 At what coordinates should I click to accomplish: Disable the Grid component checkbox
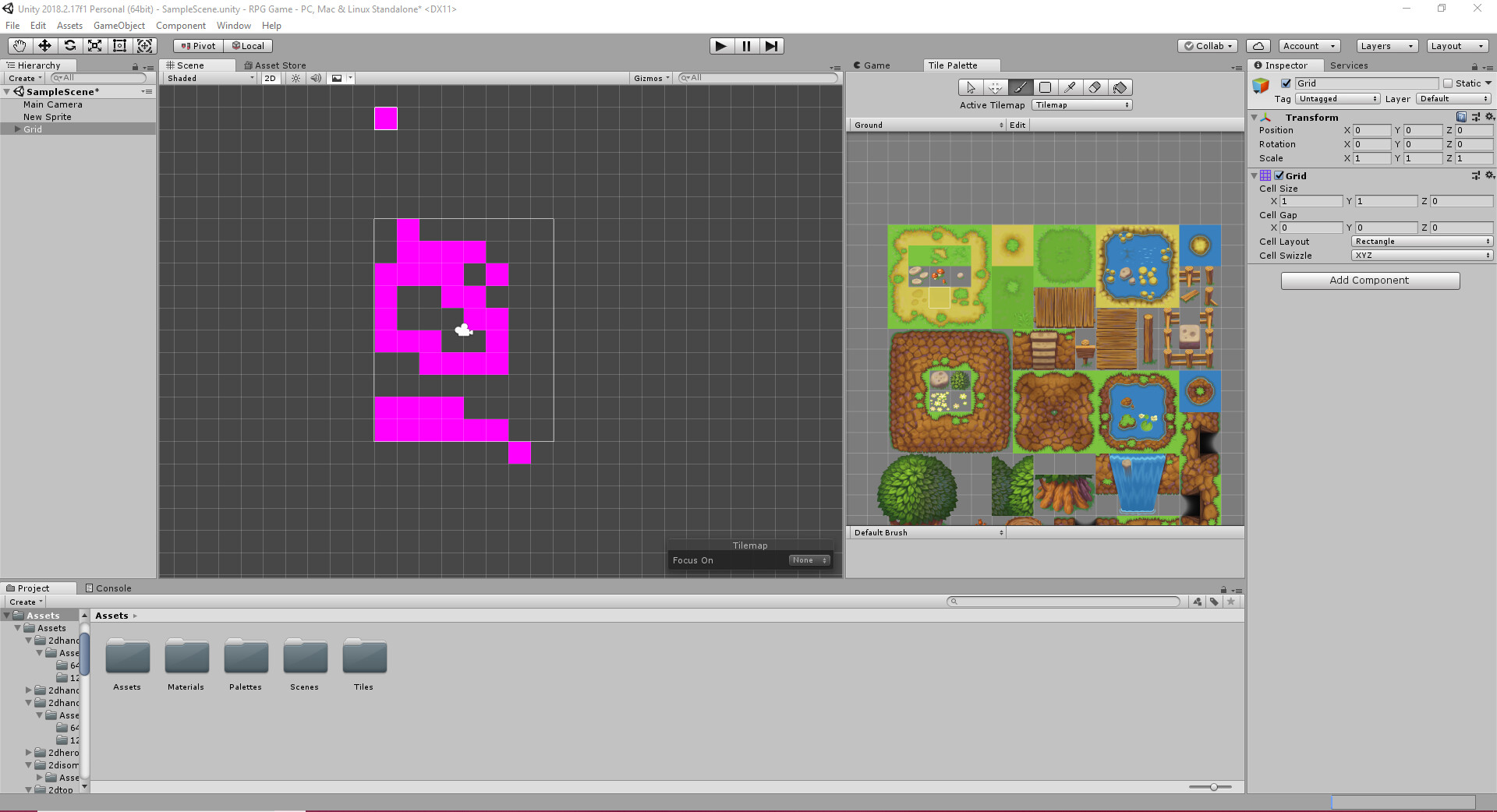pos(1279,176)
